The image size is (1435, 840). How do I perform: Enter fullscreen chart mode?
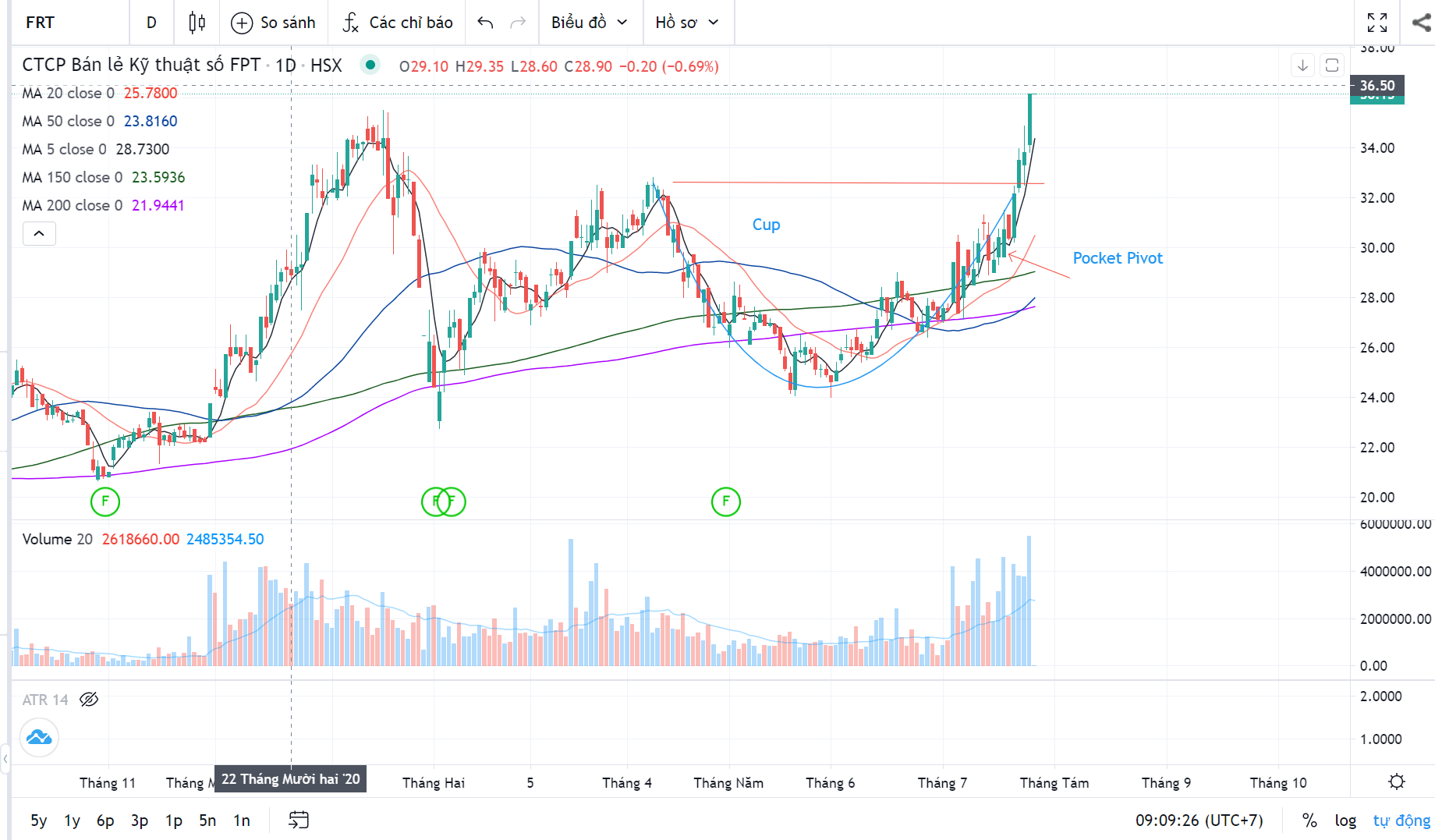point(1377,23)
